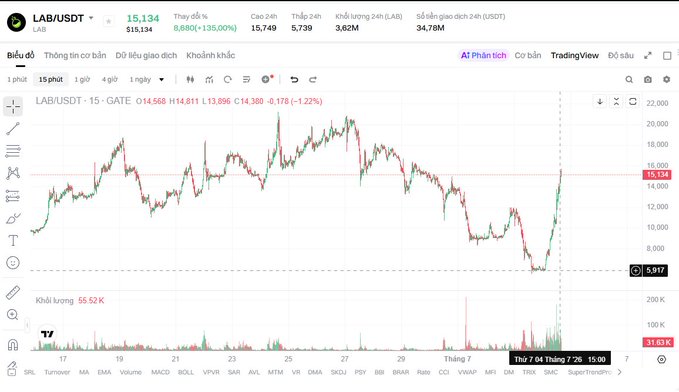679x392 pixels.
Task: Click the 15,134 current price label
Action: coord(657,175)
